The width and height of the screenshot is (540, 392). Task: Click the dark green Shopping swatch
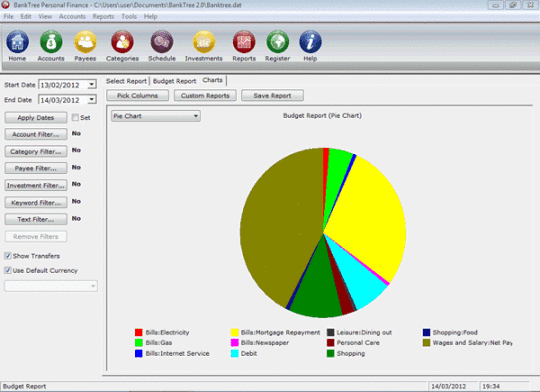coord(331,353)
